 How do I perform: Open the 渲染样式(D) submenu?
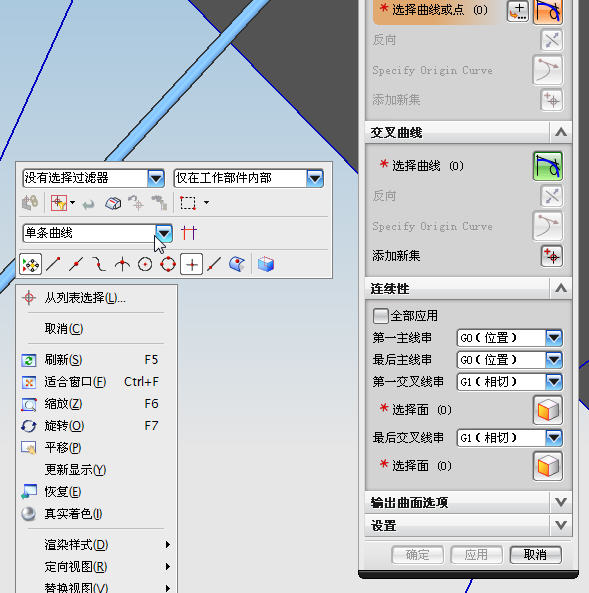(96, 545)
